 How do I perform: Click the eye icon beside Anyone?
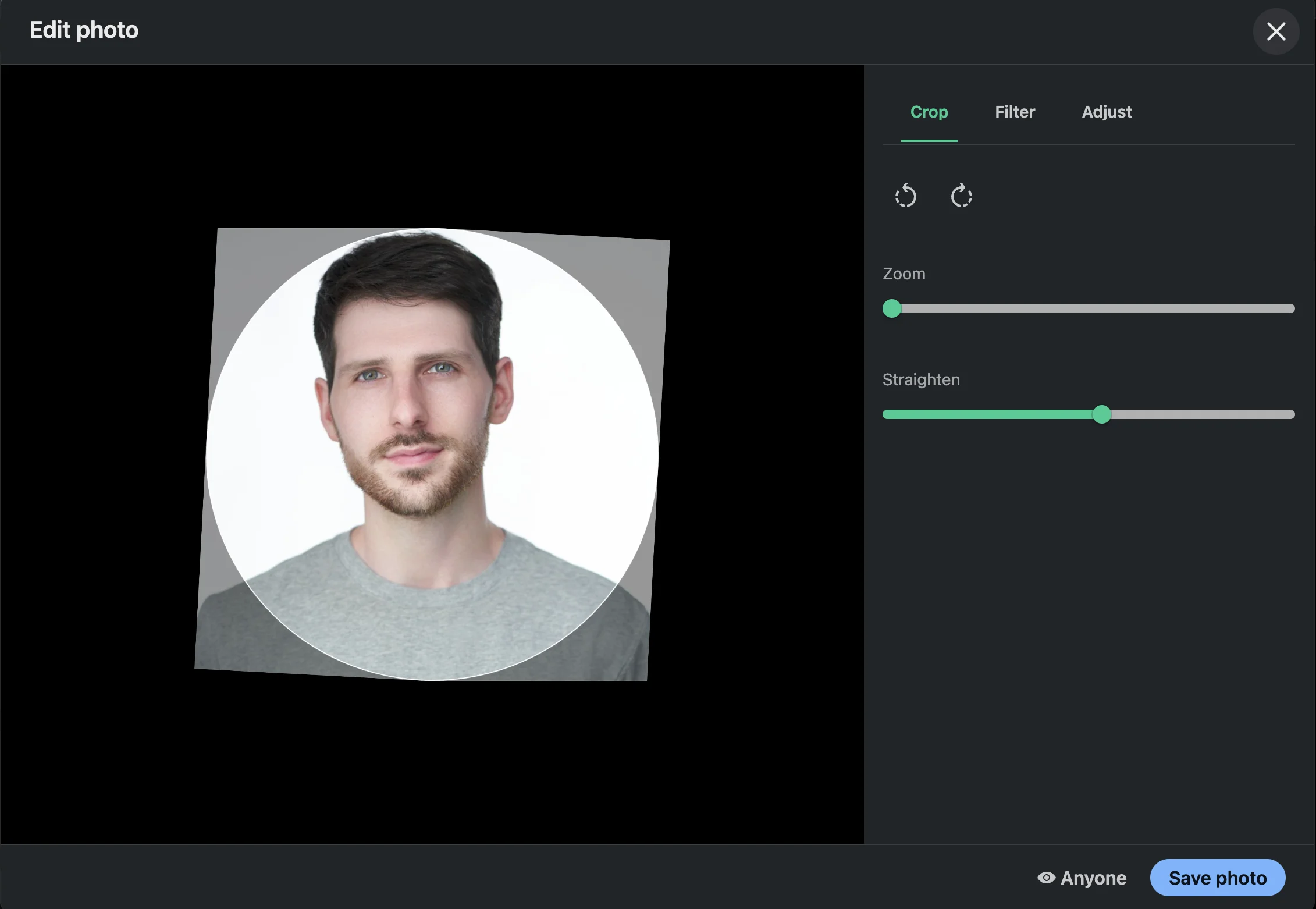(1047, 878)
